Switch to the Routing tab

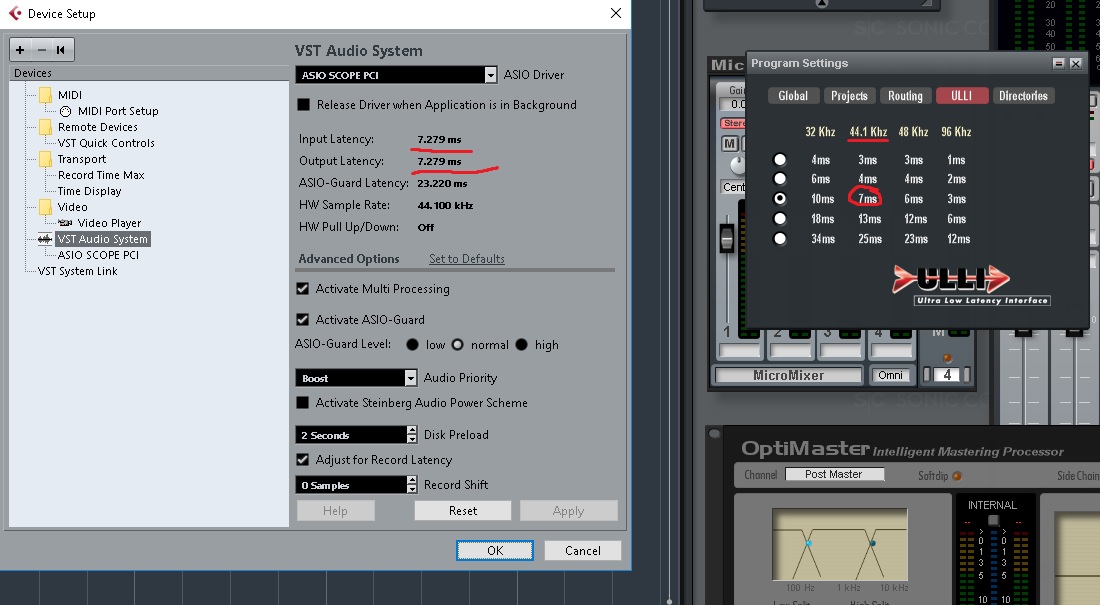point(905,96)
